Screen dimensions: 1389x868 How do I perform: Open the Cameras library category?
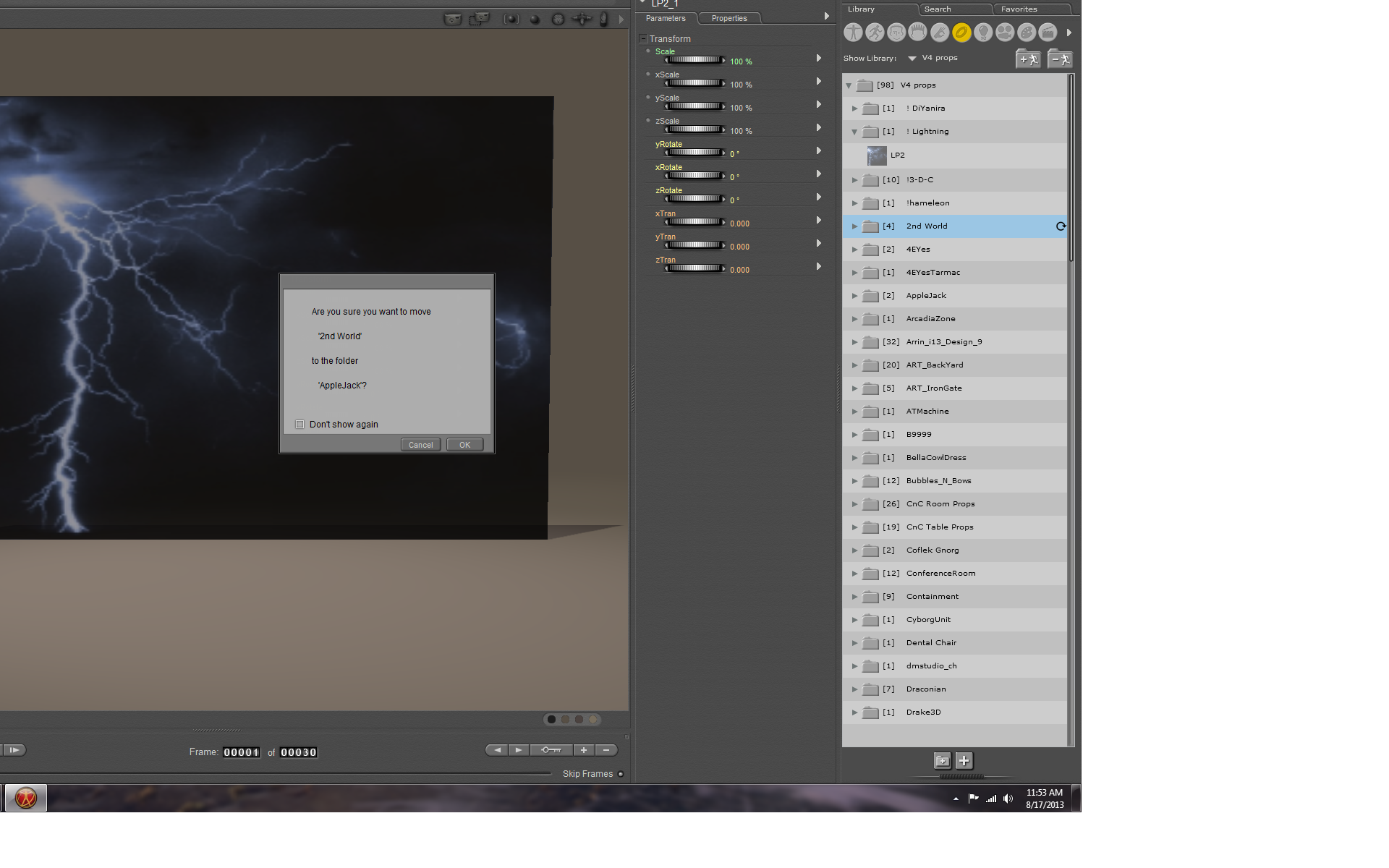(x=1005, y=33)
